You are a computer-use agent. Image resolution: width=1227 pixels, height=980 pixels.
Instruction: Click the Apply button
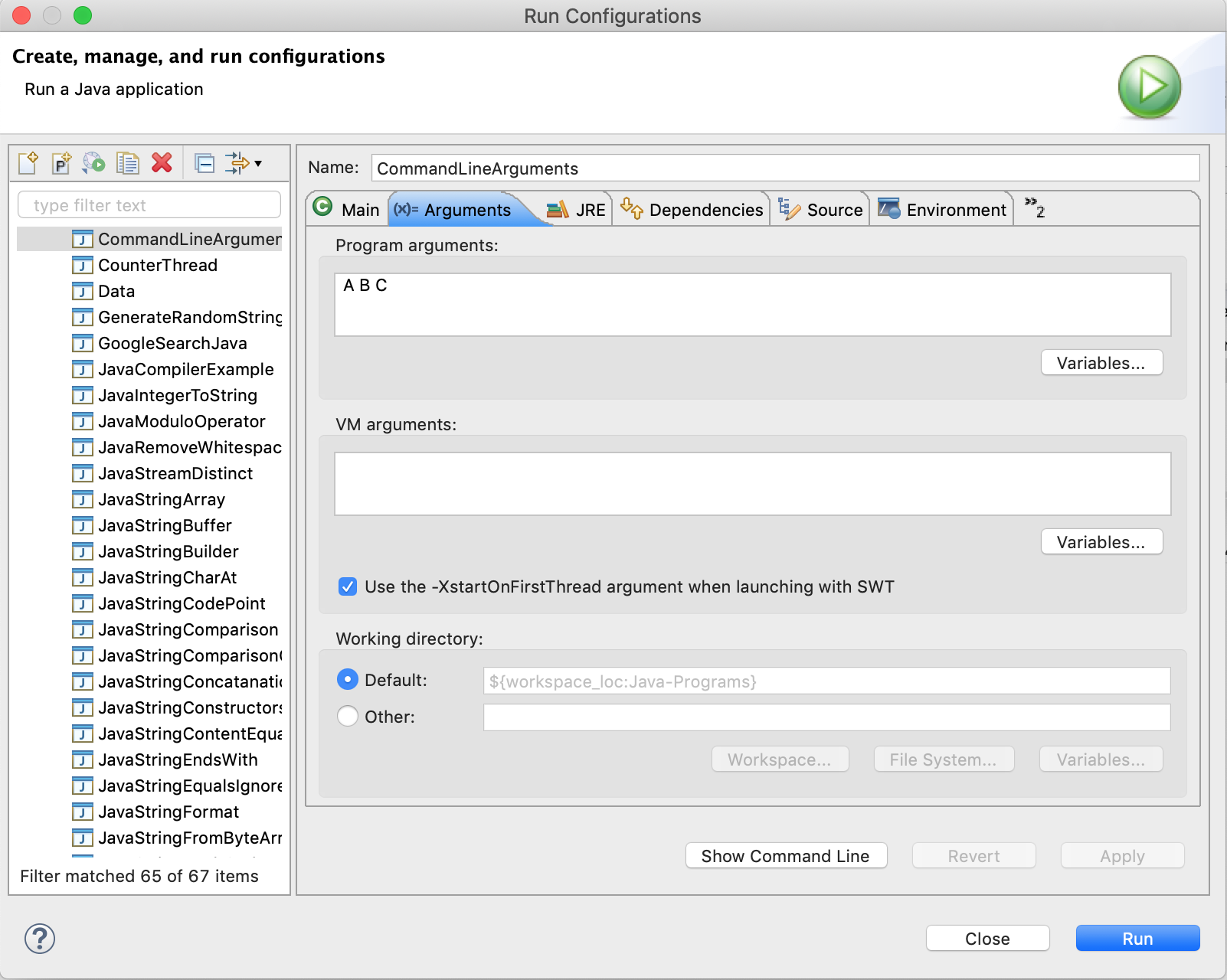coord(1122,856)
